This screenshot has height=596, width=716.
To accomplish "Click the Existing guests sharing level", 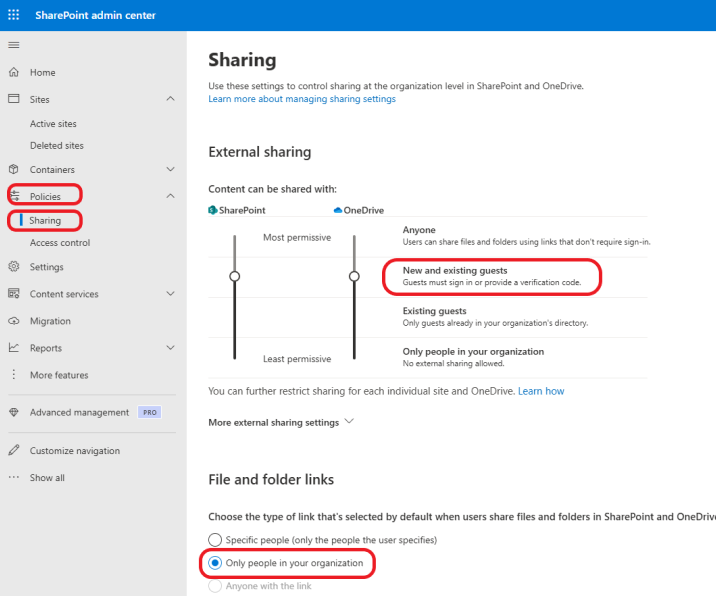I will tap(434, 311).
